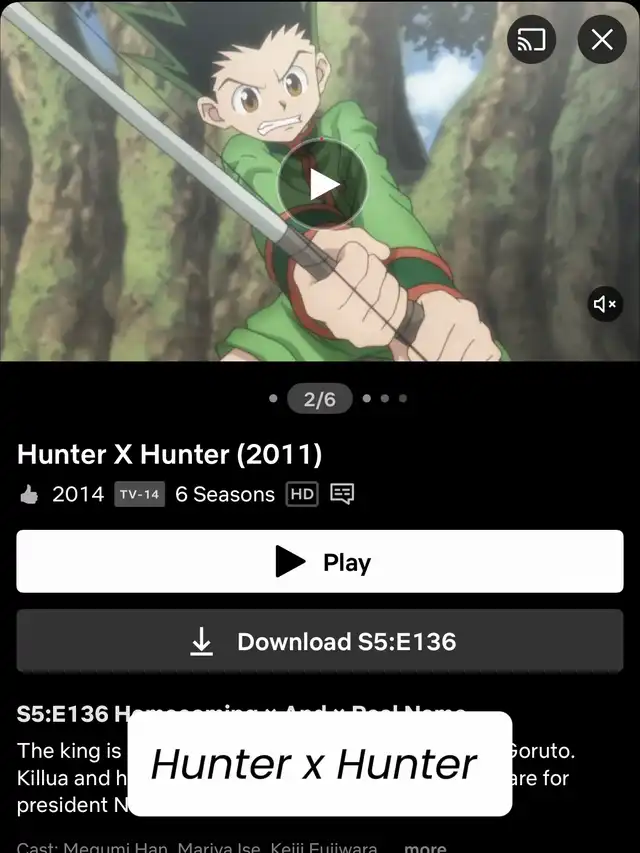Image resolution: width=640 pixels, height=853 pixels.
Task: Click Download S5:E136 button
Action: 320,641
